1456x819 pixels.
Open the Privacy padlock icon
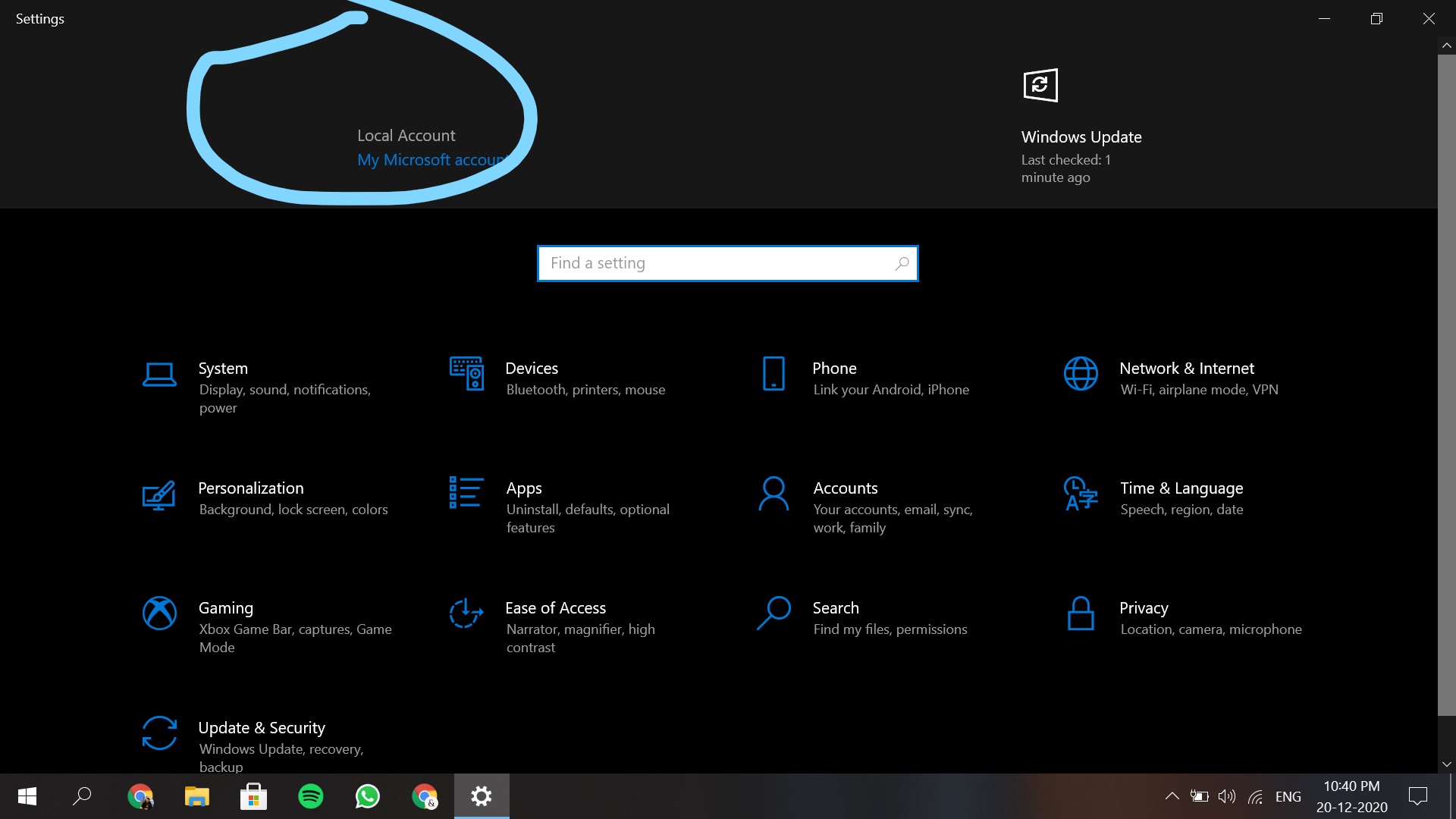point(1081,613)
